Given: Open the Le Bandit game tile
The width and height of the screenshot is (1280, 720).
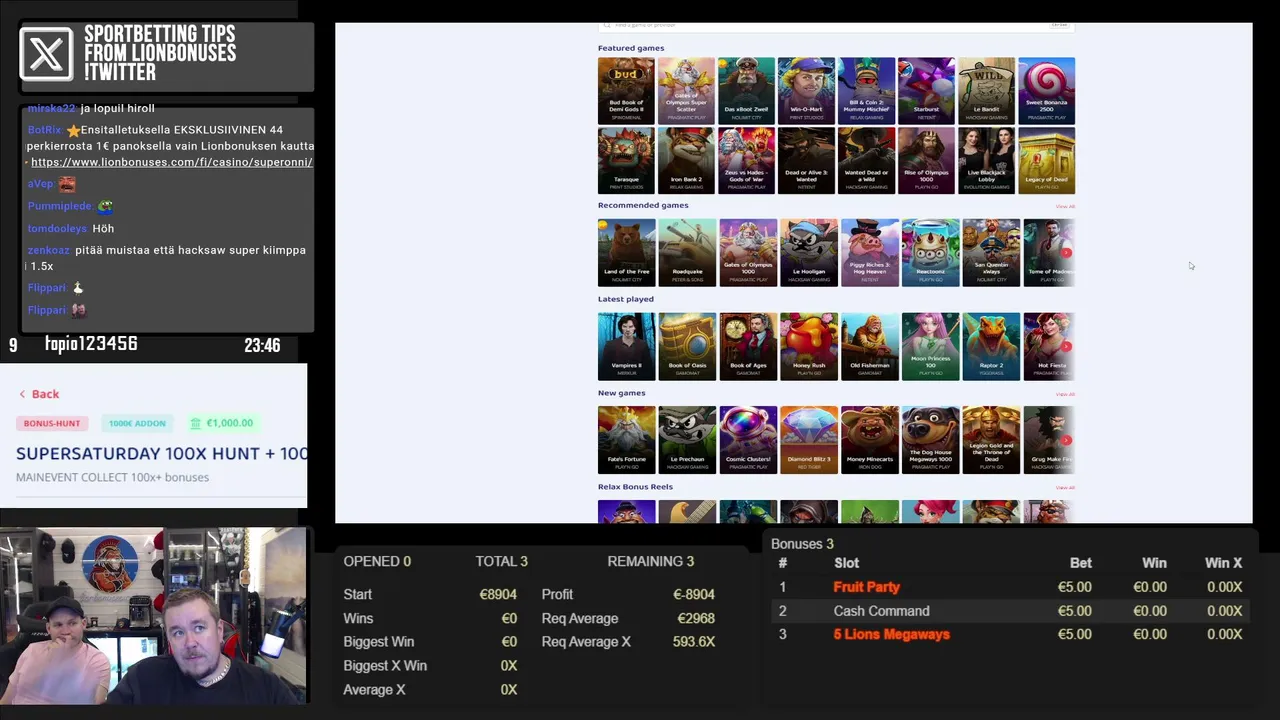Looking at the screenshot, I should pos(986,90).
